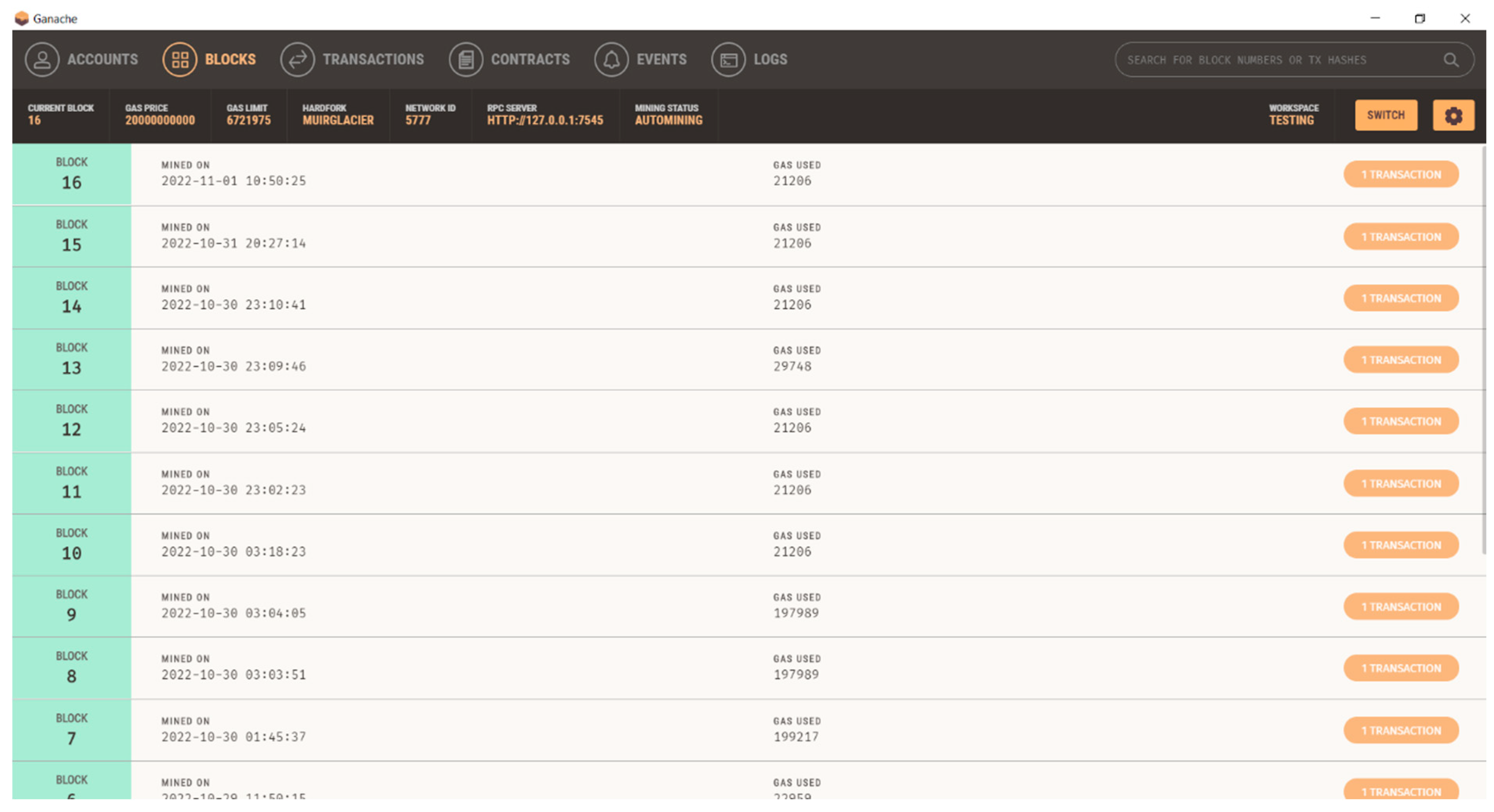Switch to the Transactions tab label
The image size is (1494, 812).
pos(373,59)
